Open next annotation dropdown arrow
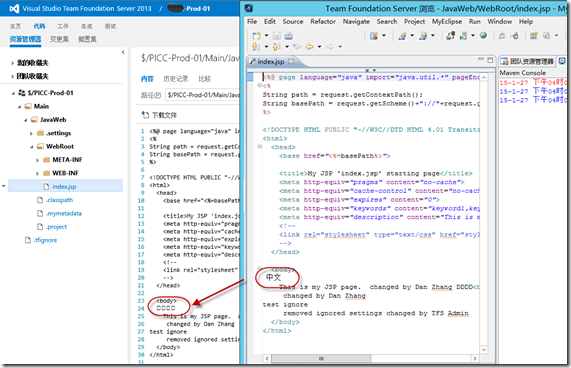 pos(266,47)
